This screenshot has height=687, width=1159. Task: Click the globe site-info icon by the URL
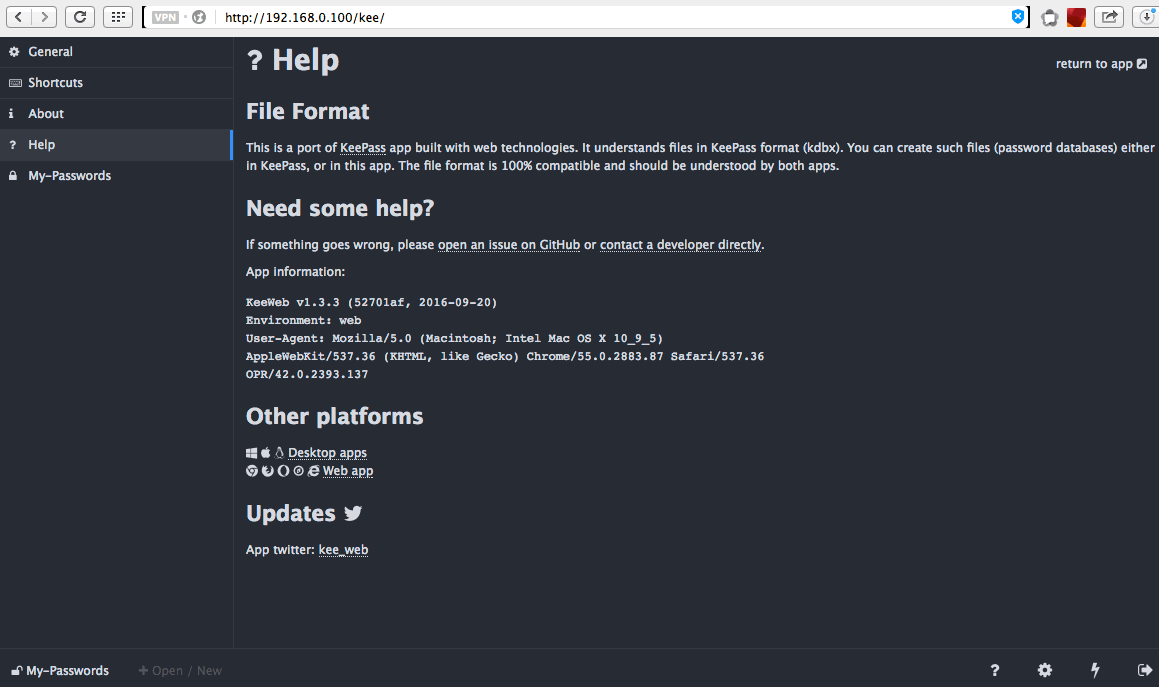click(x=199, y=17)
